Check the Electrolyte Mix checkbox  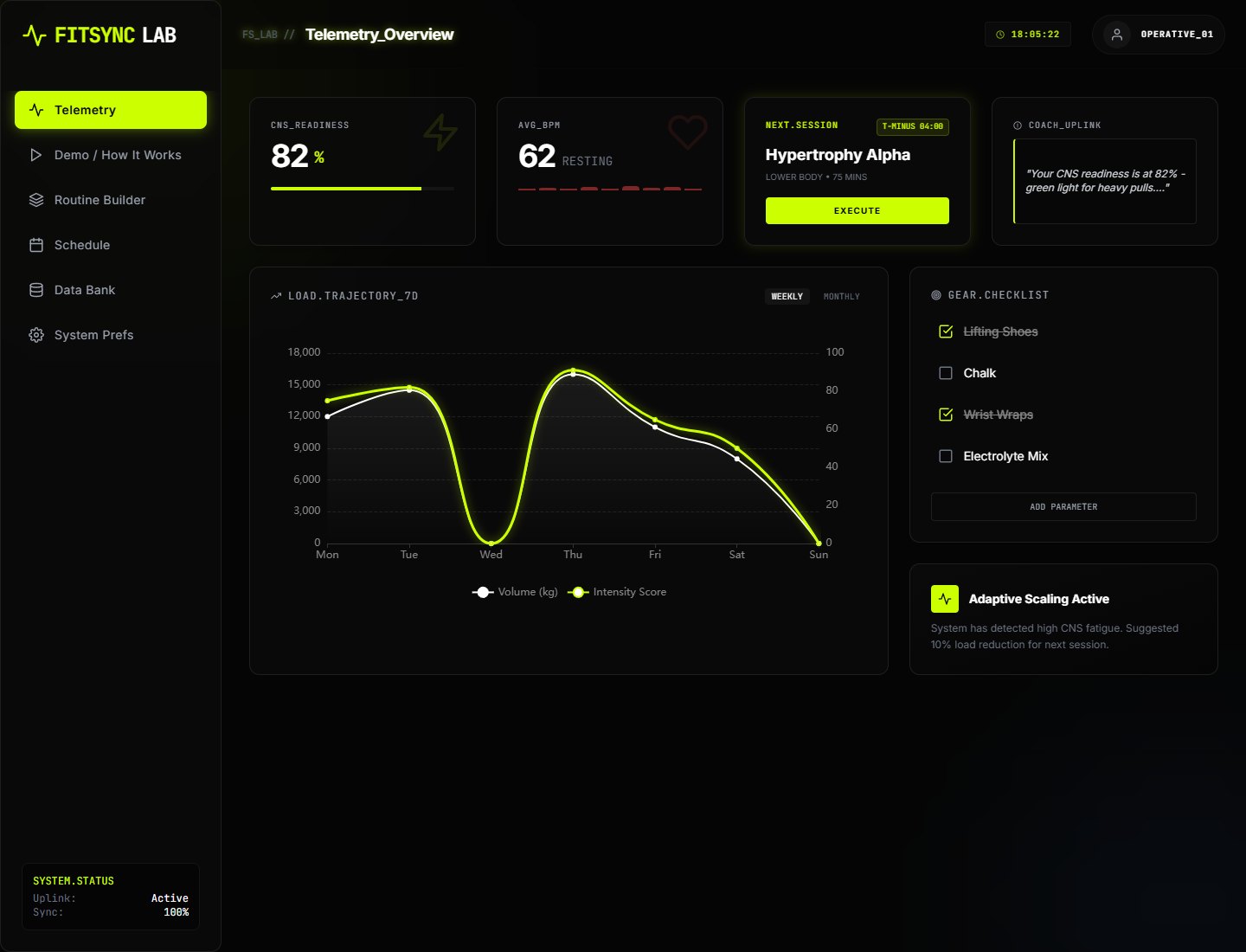point(946,456)
